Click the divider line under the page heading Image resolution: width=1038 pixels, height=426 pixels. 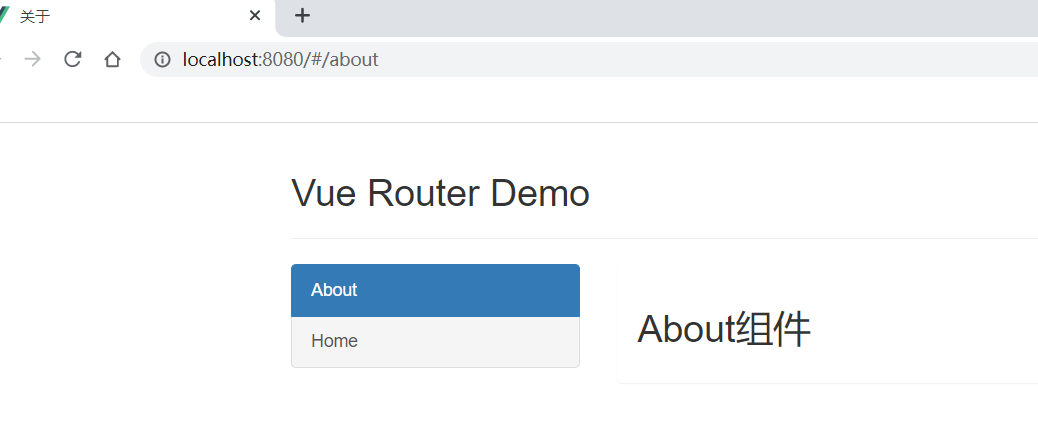[x=660, y=238]
